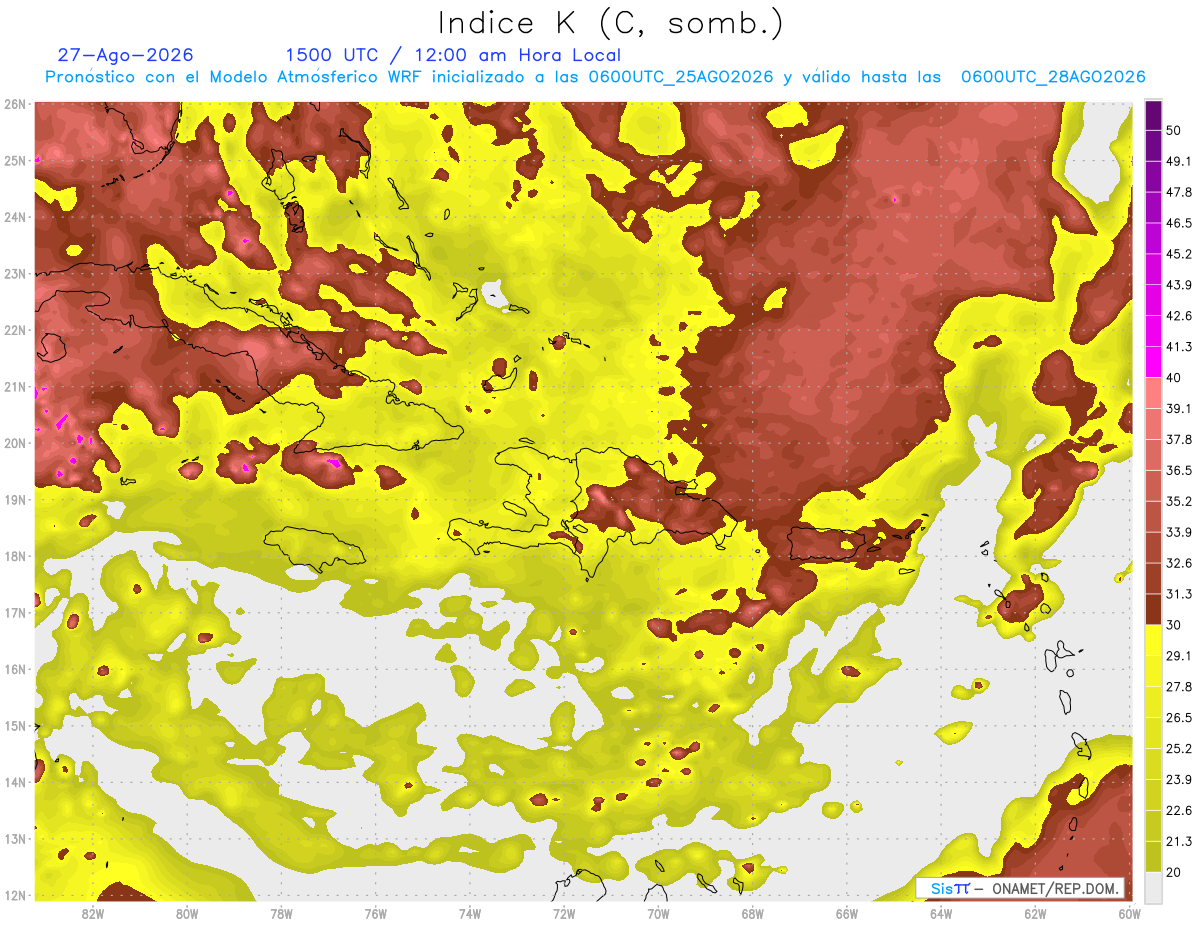Click the colorbar value '27.8'
The height and width of the screenshot is (927, 1200).
pyautogui.click(x=1179, y=686)
